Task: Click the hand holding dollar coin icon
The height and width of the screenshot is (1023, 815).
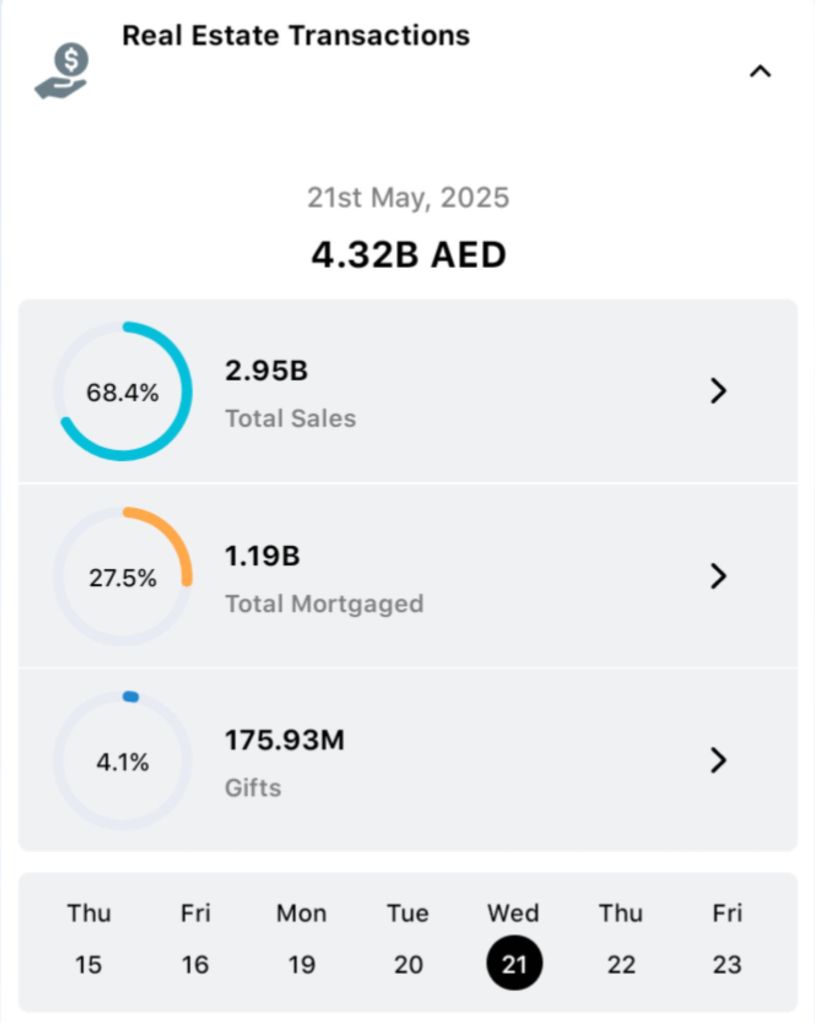Action: coord(62,71)
